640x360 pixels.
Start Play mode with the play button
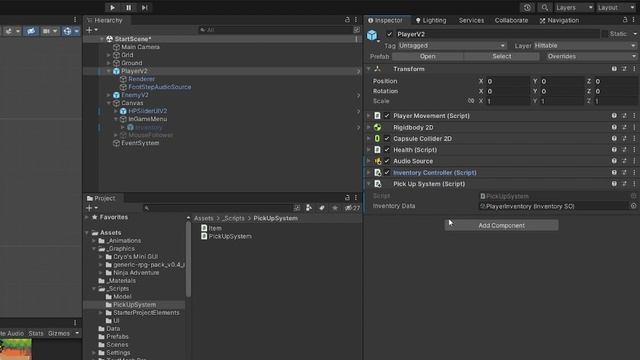(x=112, y=7)
